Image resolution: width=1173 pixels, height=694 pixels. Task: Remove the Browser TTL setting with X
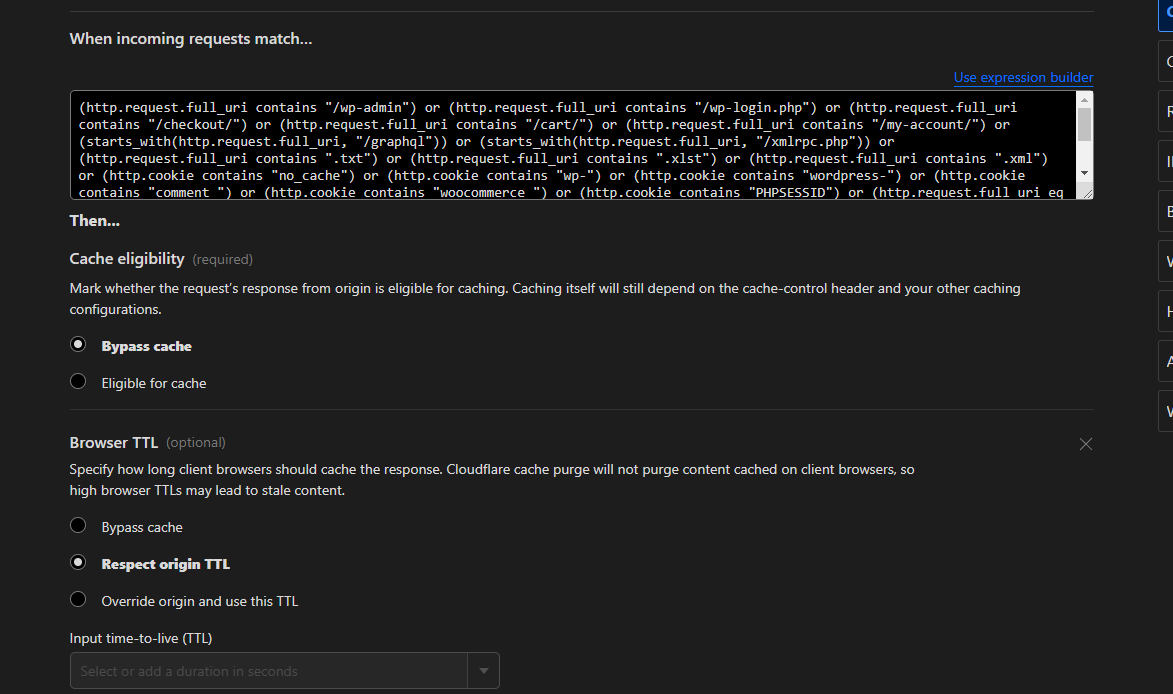(1086, 444)
